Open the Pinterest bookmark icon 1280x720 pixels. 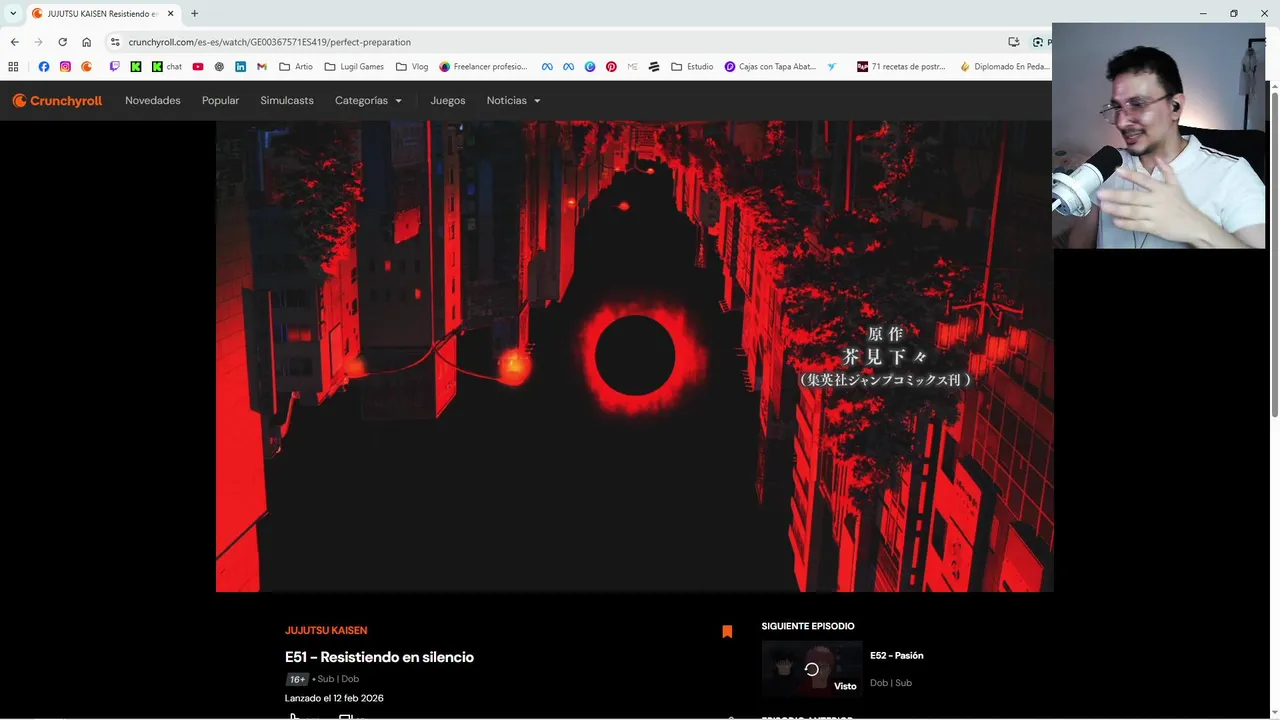tap(611, 67)
